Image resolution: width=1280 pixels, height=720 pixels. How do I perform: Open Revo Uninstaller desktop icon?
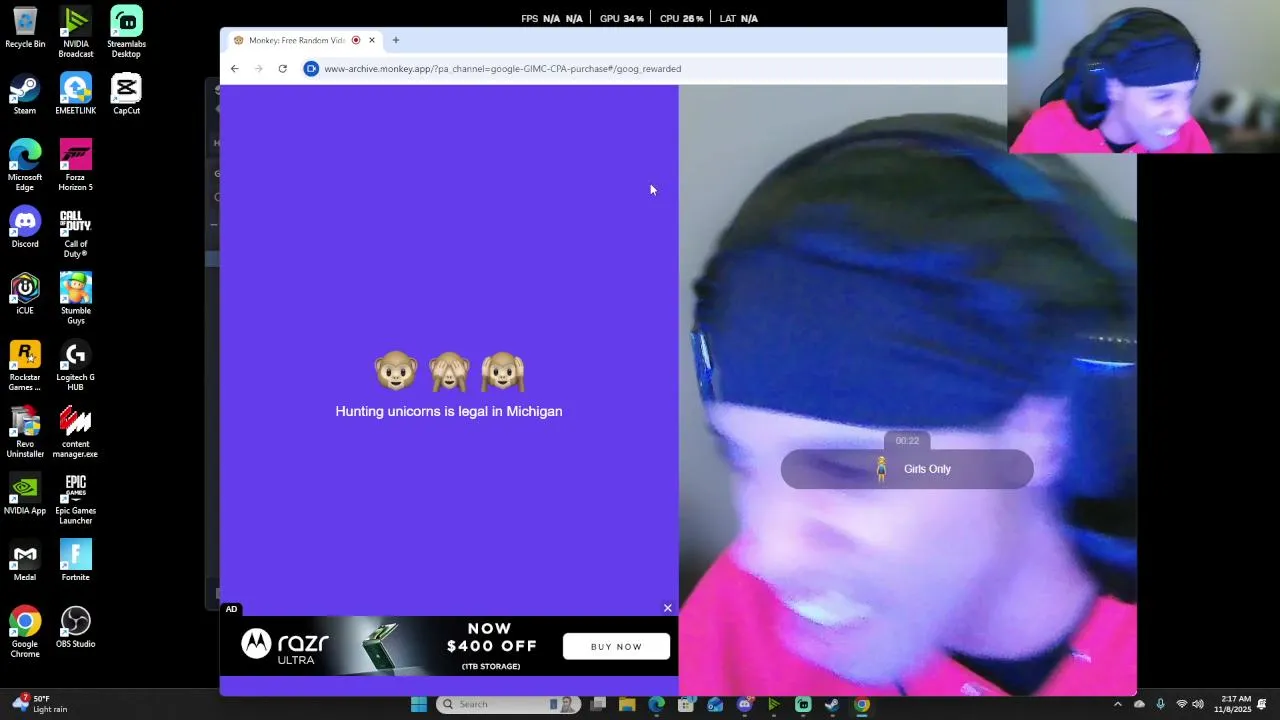[25, 432]
